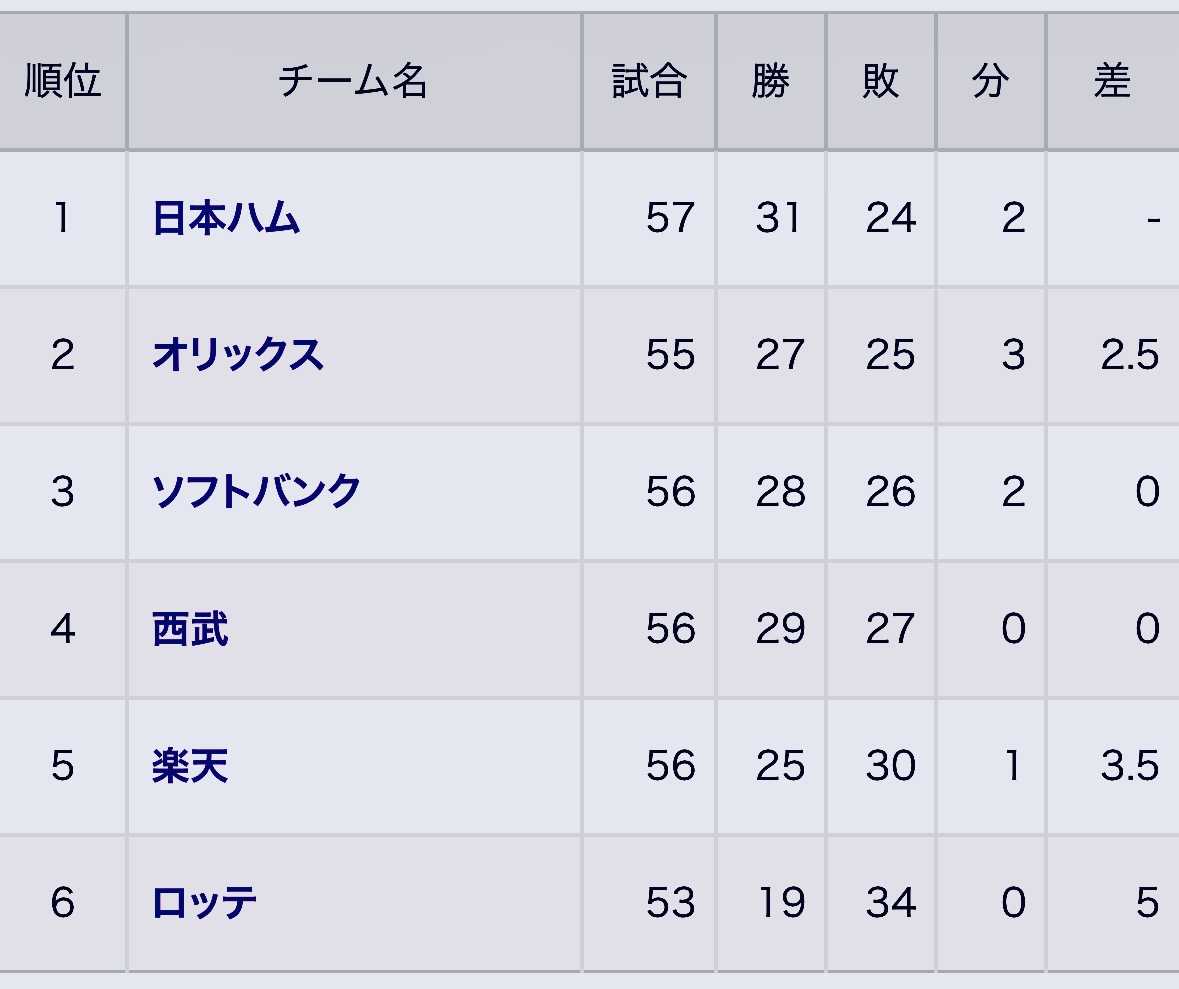This screenshot has height=989, width=1179.
Task: Click the 勝 column header
Action: coord(771,82)
